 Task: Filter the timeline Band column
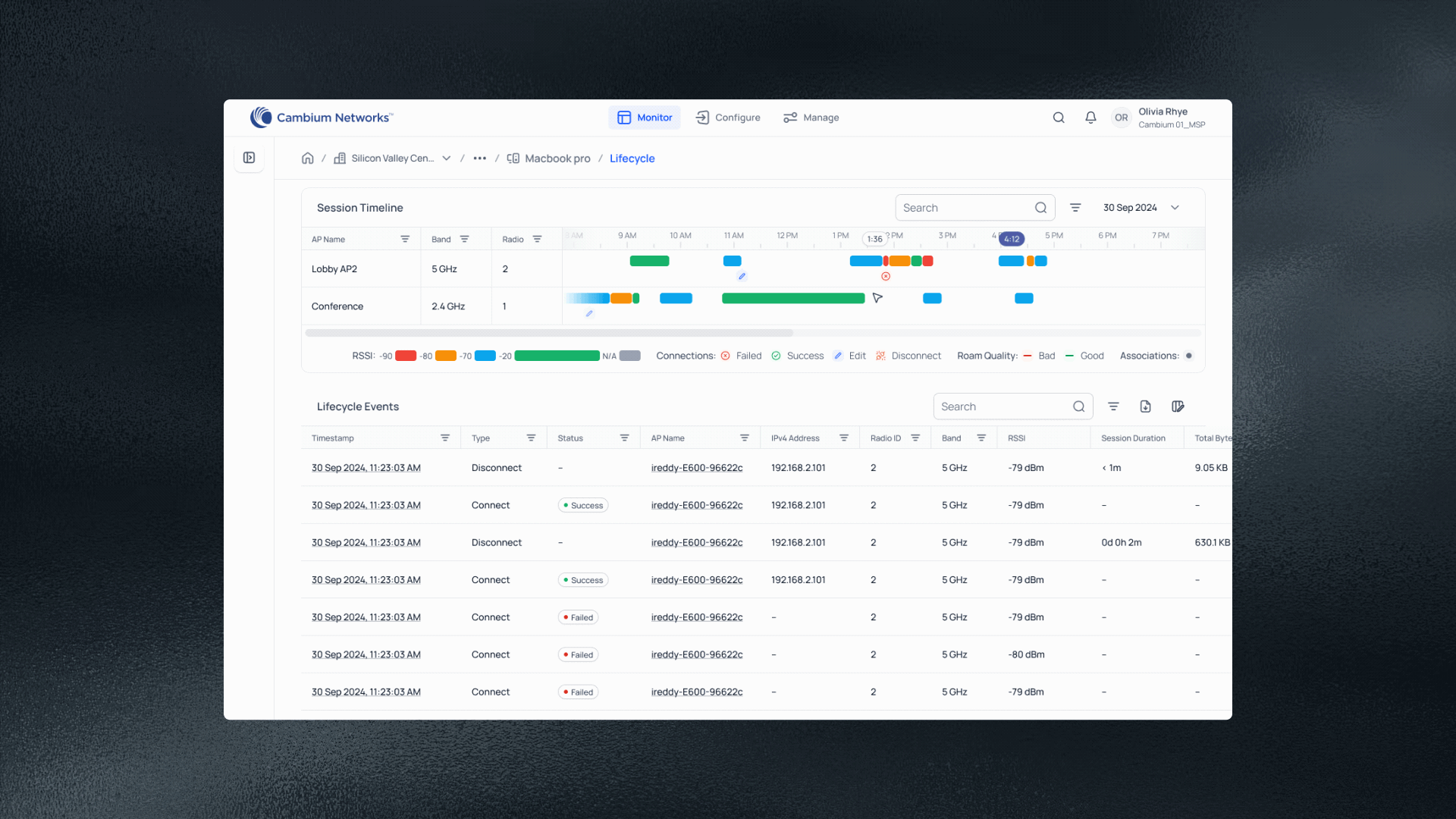click(464, 239)
